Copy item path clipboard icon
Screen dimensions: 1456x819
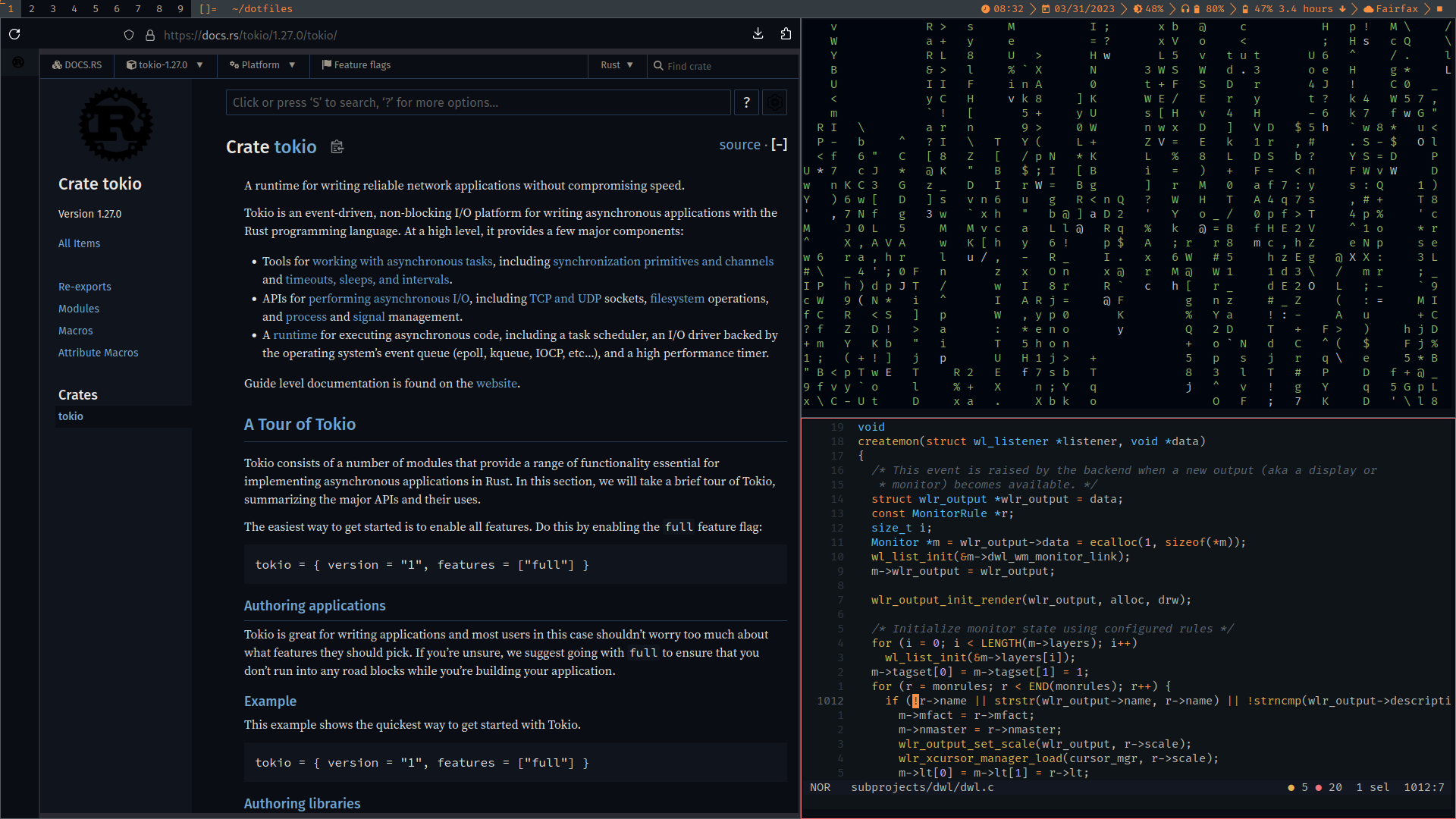tap(337, 147)
